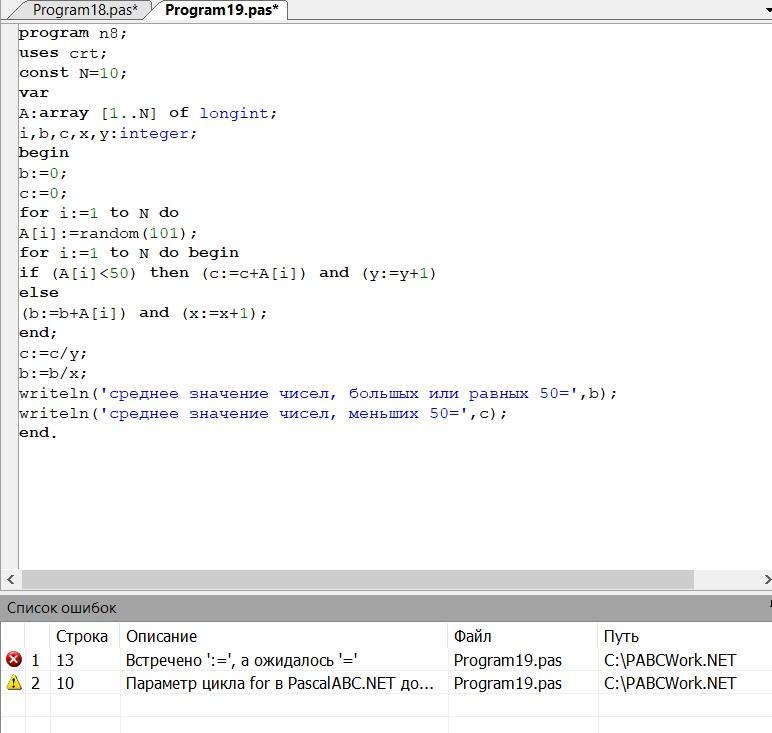Click the writeln line with "больших или равных 50="
The width and height of the screenshot is (772, 733).
tap(318, 393)
